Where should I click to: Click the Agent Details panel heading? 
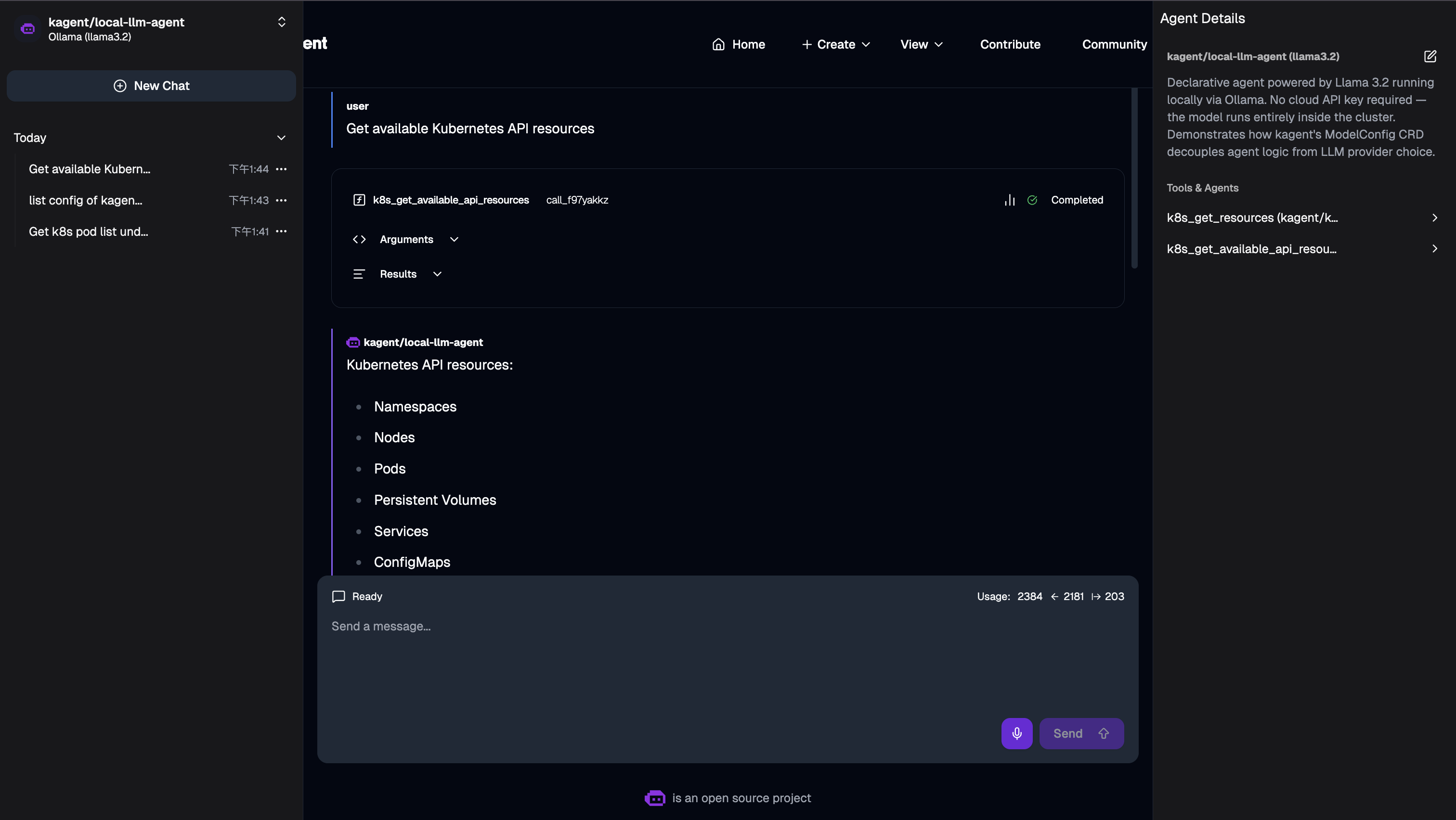click(x=1202, y=19)
